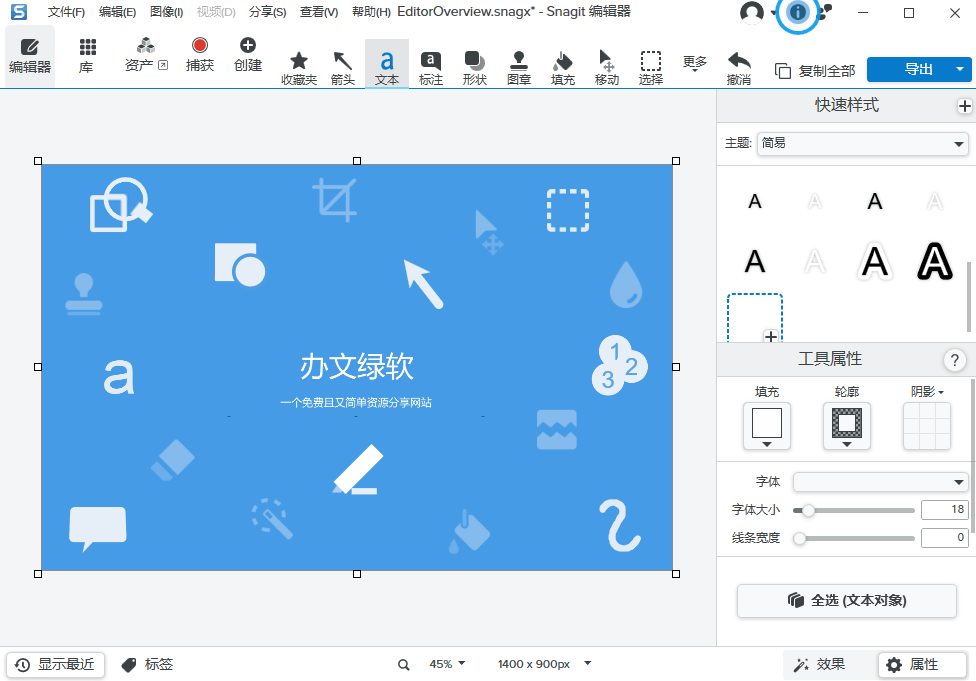Select the 形状 shape tool
The width and height of the screenshot is (976, 681).
point(474,68)
